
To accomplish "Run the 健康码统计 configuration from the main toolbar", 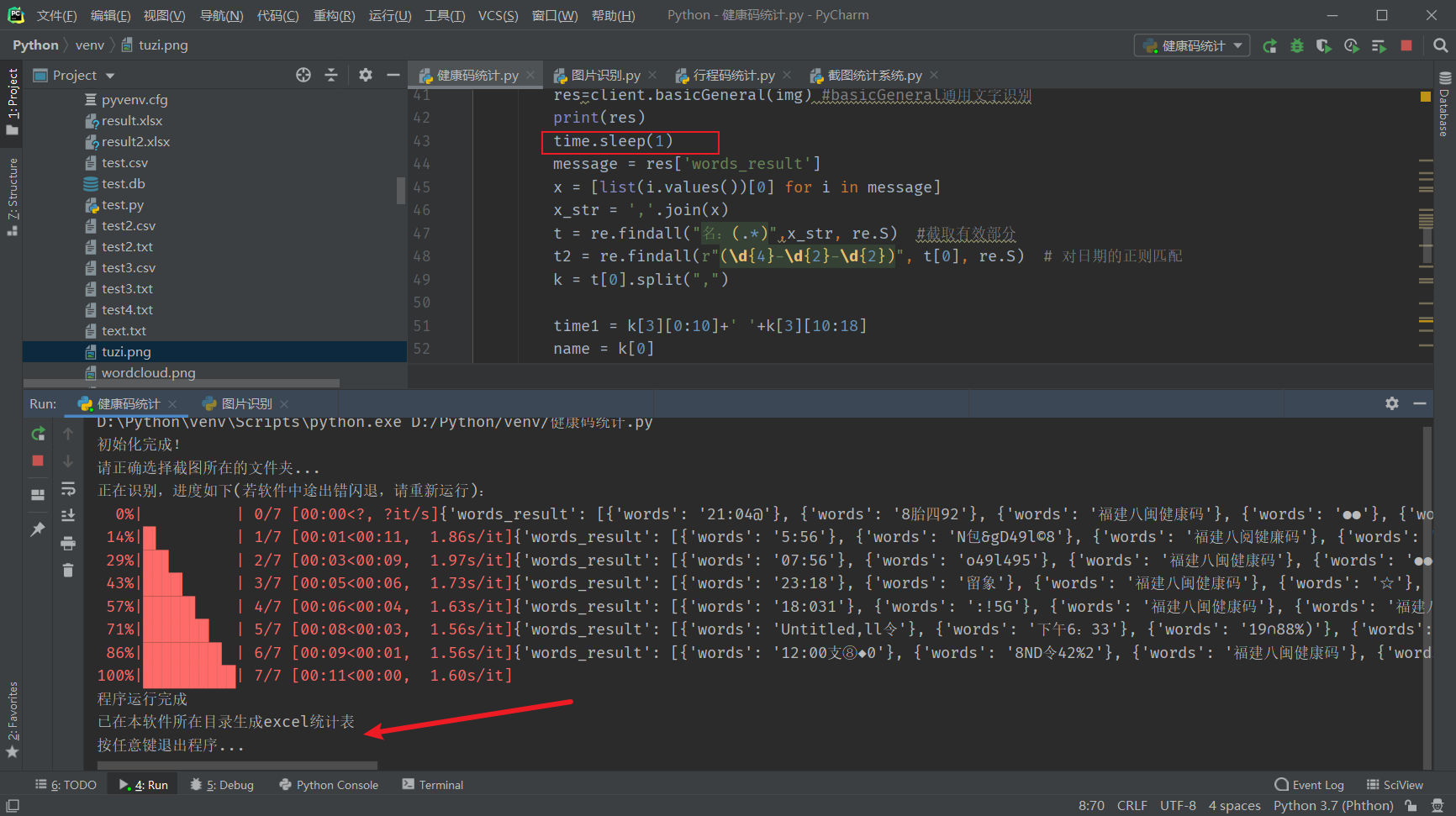I will [1269, 46].
